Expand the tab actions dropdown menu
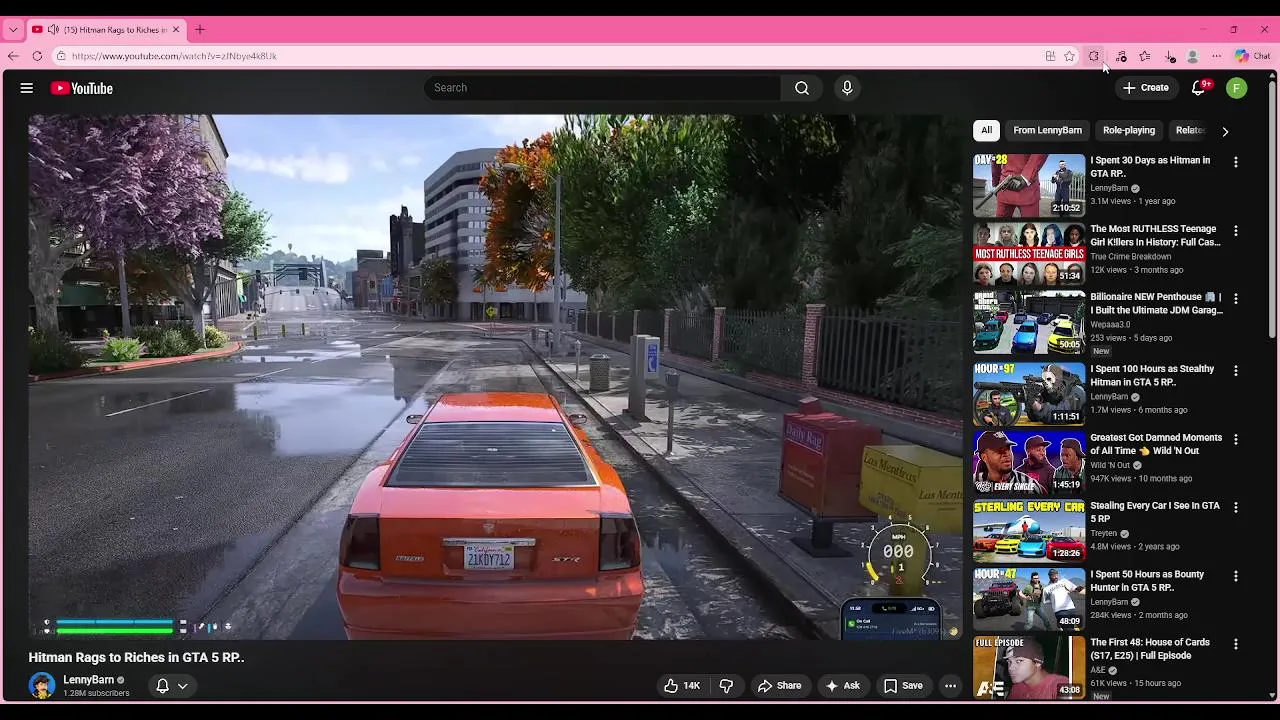The width and height of the screenshot is (1280, 720). click(13, 30)
